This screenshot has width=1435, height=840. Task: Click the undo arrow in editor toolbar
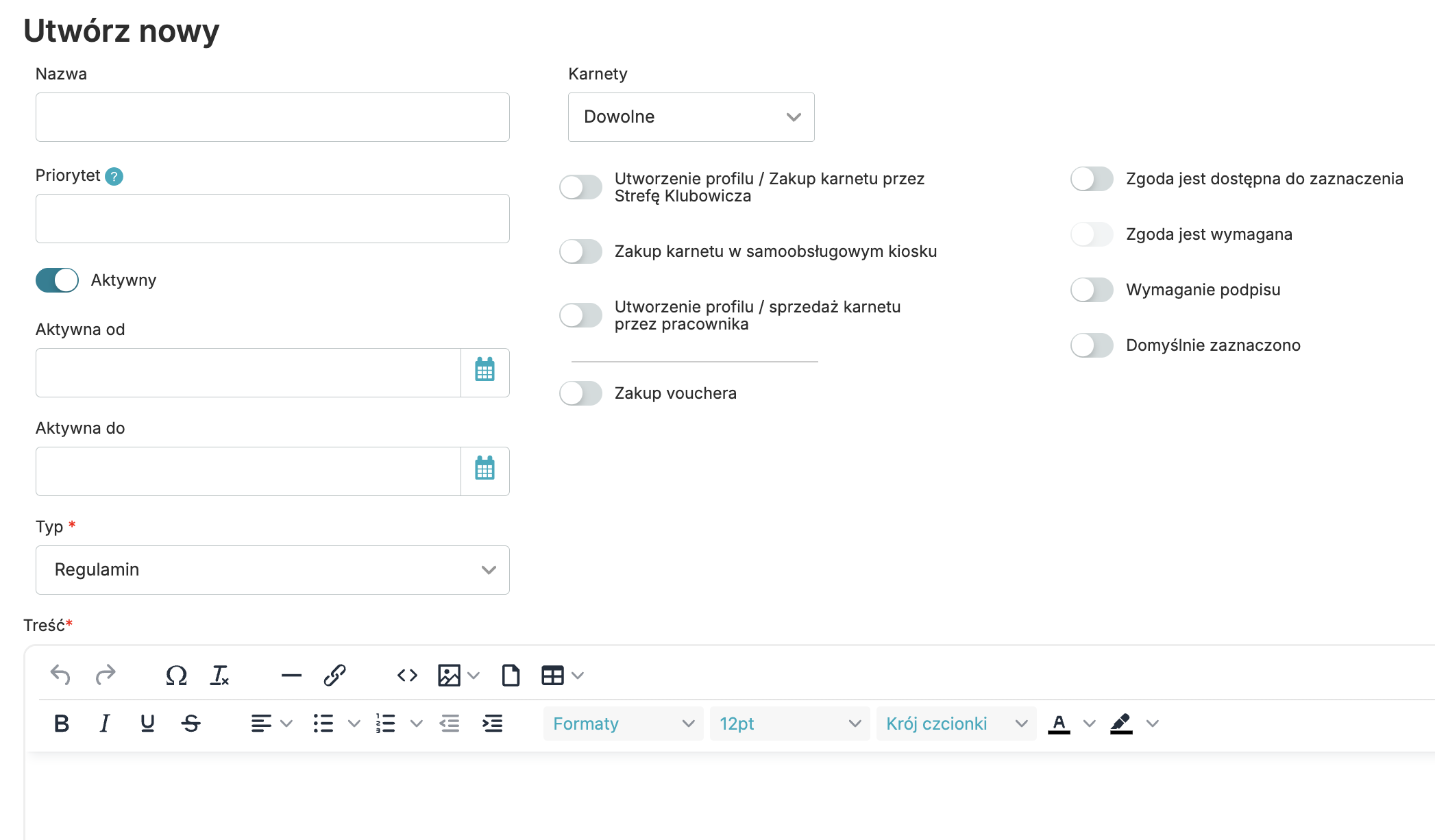pos(60,676)
